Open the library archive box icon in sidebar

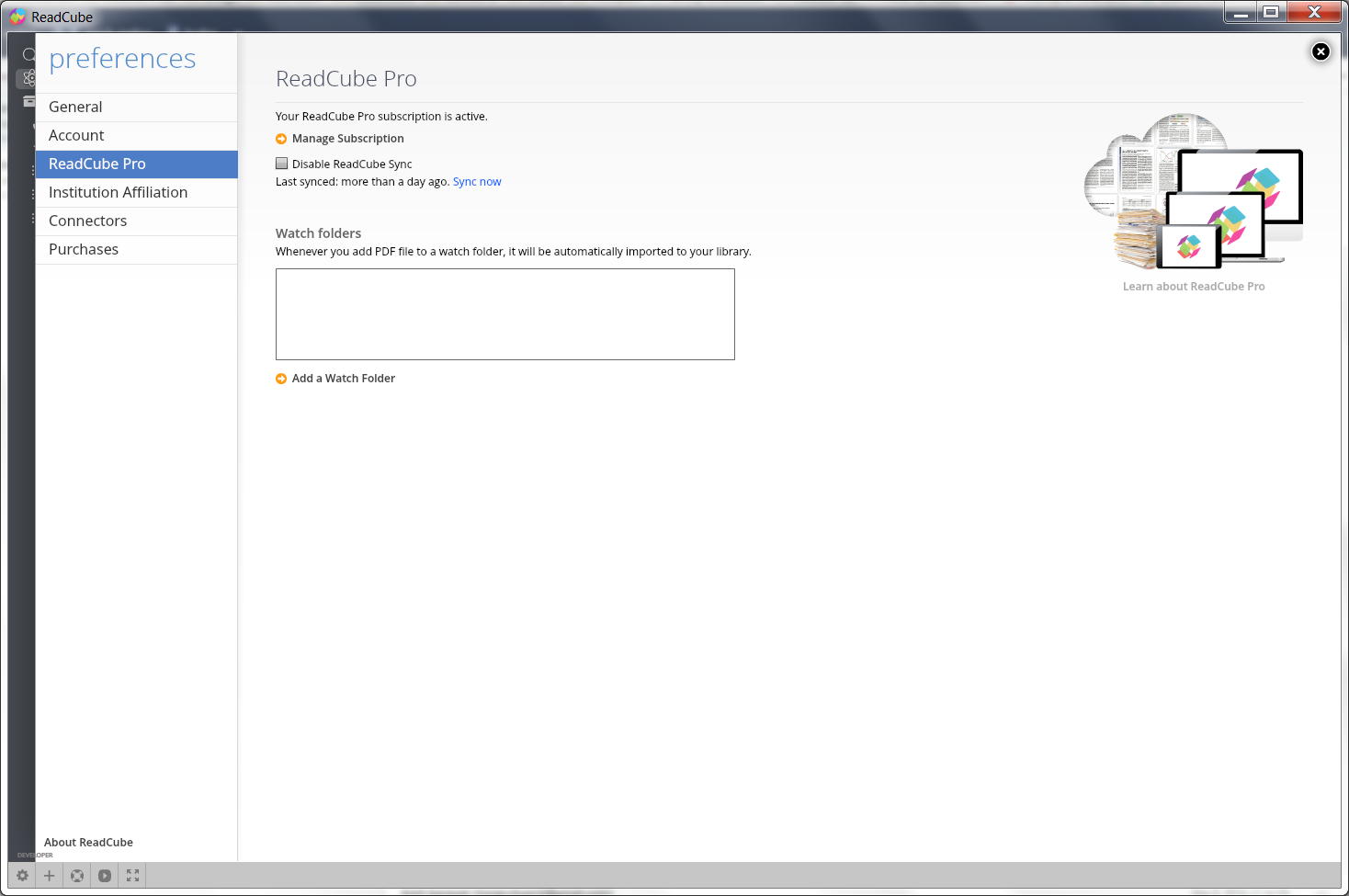[28, 101]
